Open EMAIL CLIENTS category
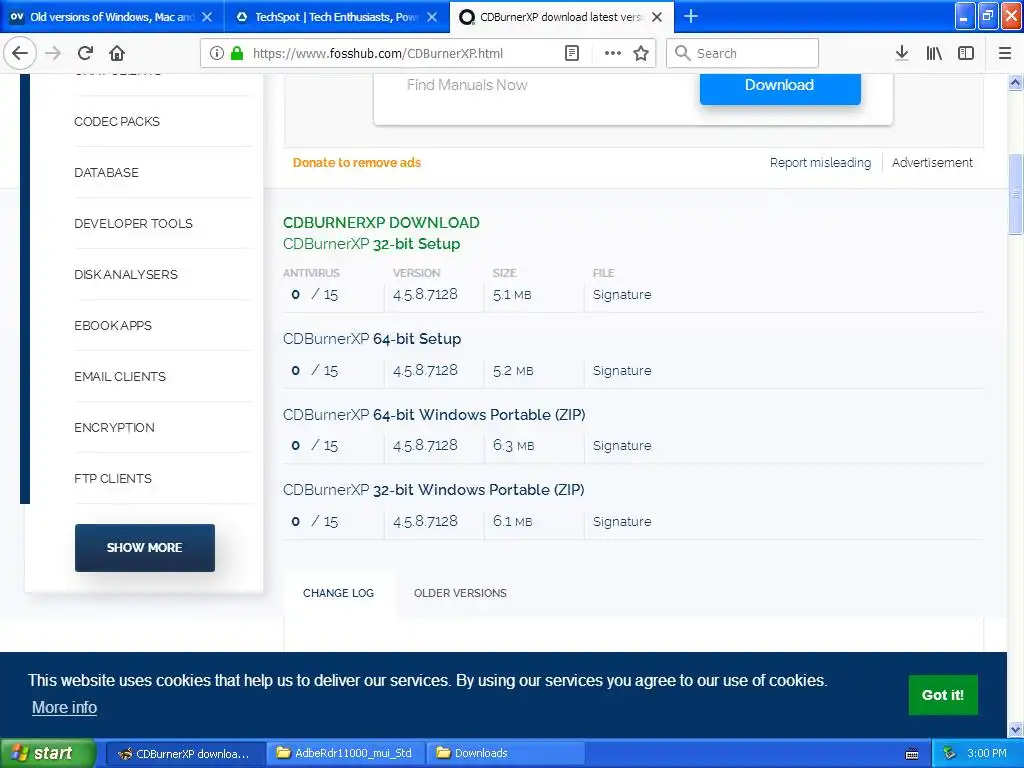 click(120, 377)
